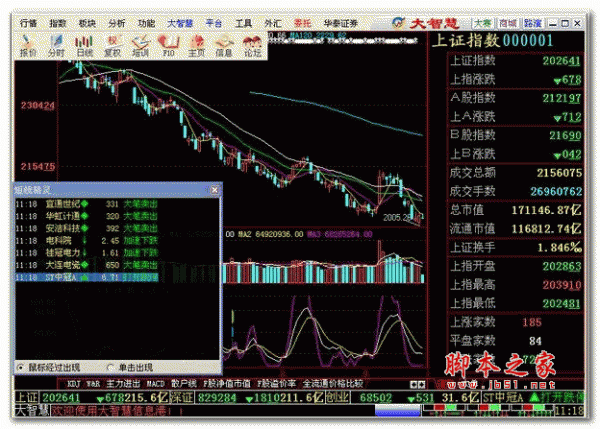This screenshot has width=600, height=429.
Task: Open the 大智慧 menu
Action: tap(180, 24)
